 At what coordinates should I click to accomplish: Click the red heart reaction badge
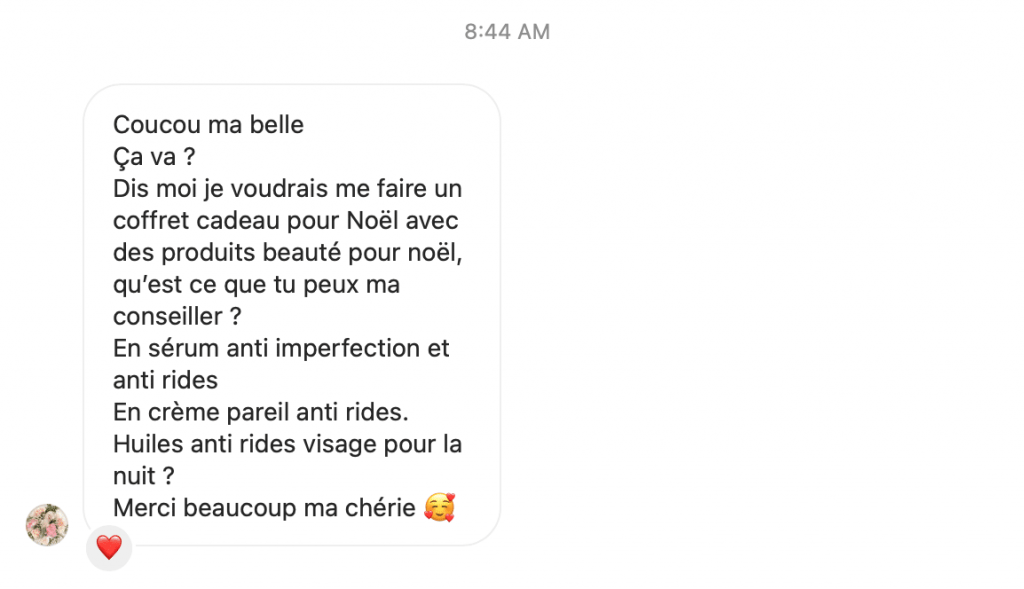109,547
